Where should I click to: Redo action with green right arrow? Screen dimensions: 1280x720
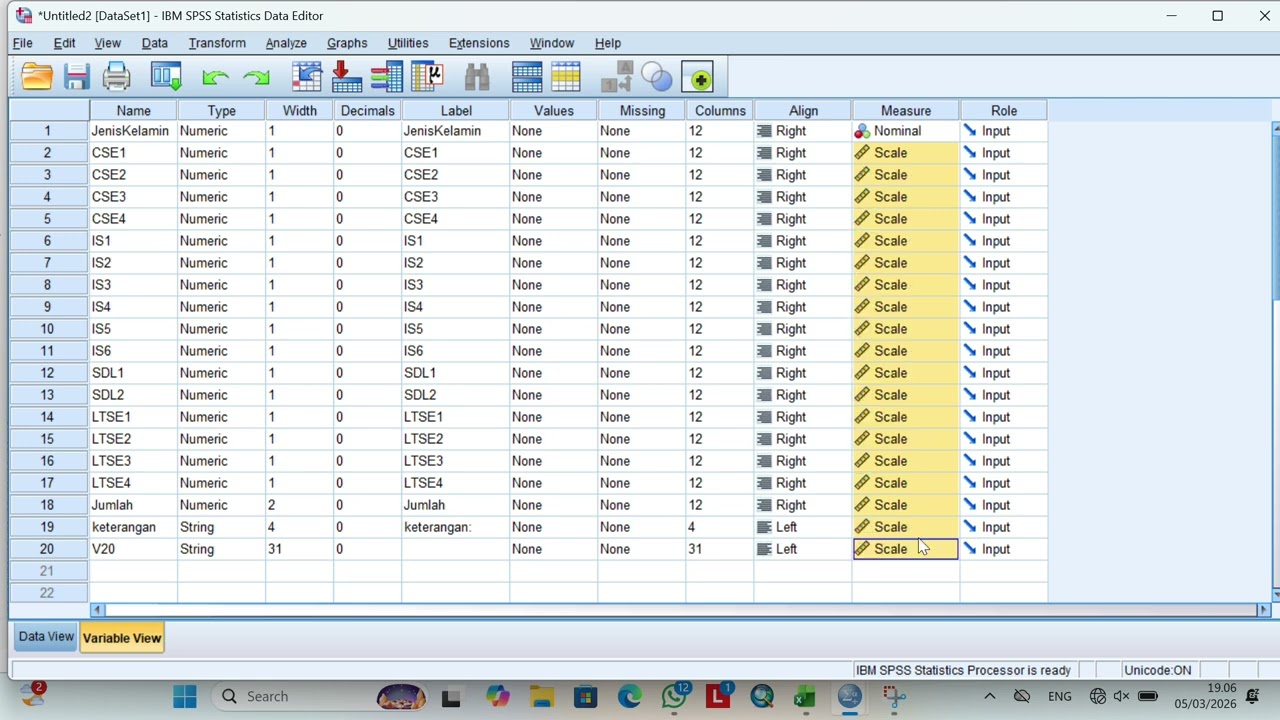point(256,77)
